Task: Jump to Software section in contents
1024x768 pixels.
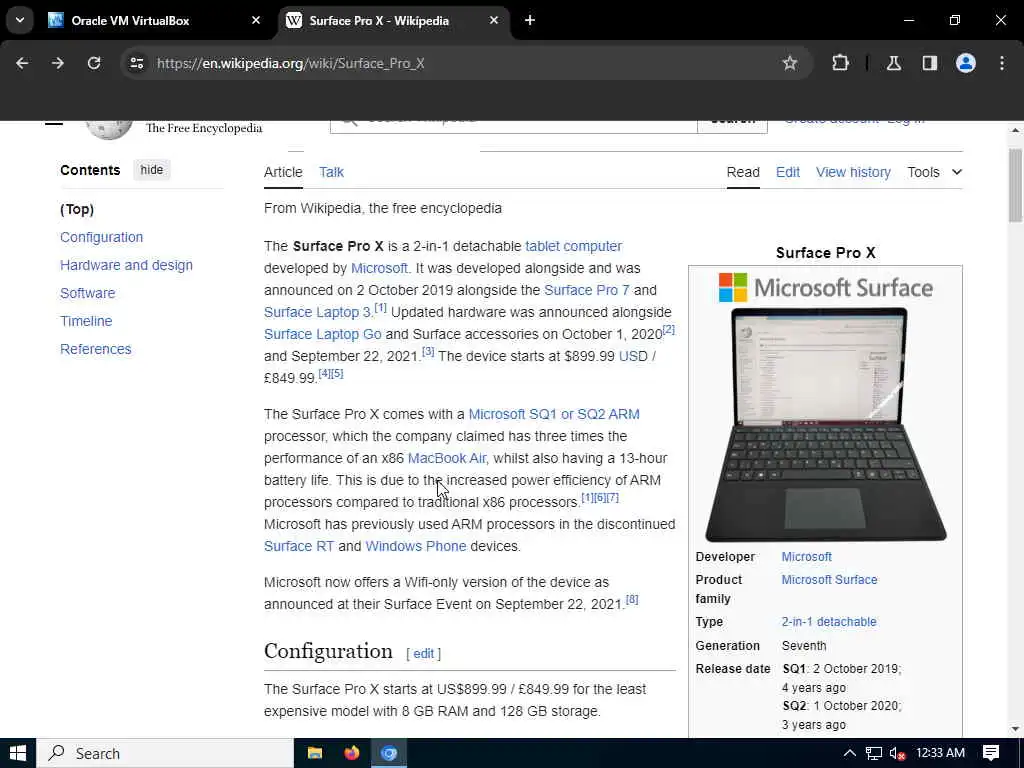Action: (x=88, y=293)
